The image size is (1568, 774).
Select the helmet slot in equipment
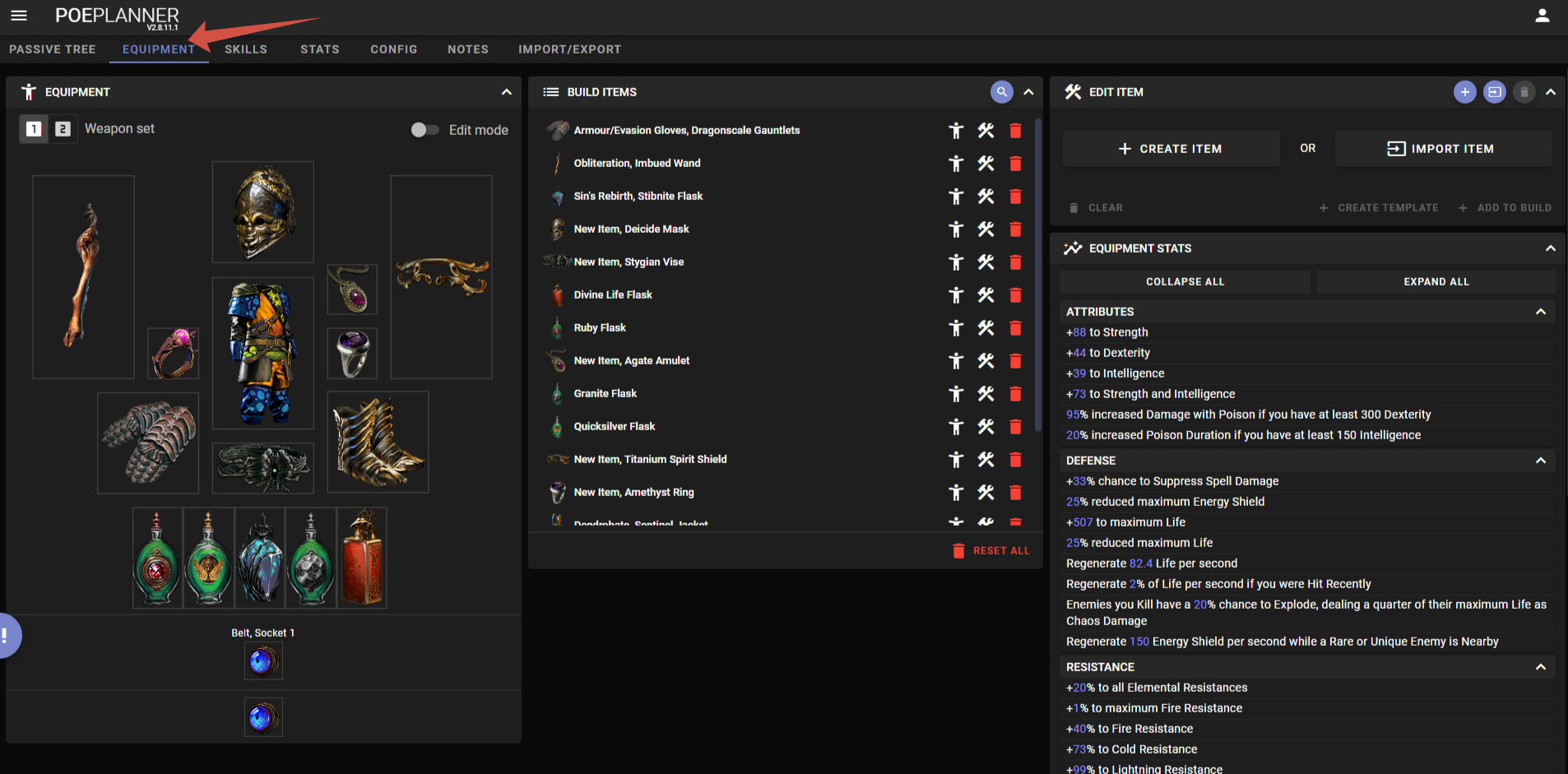[x=262, y=212]
